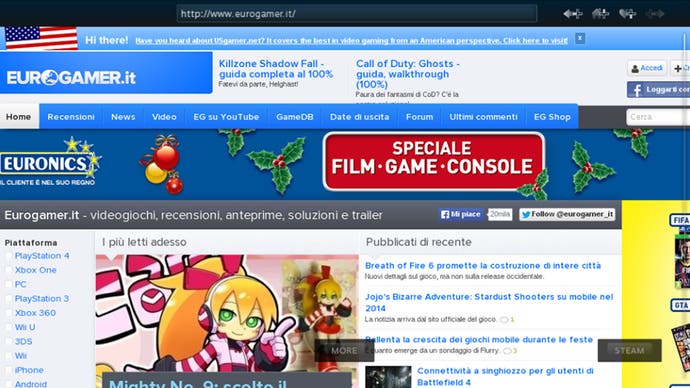The width and height of the screenshot is (690, 388).
Task: Click the browser back arrow icon
Action: 573,14
